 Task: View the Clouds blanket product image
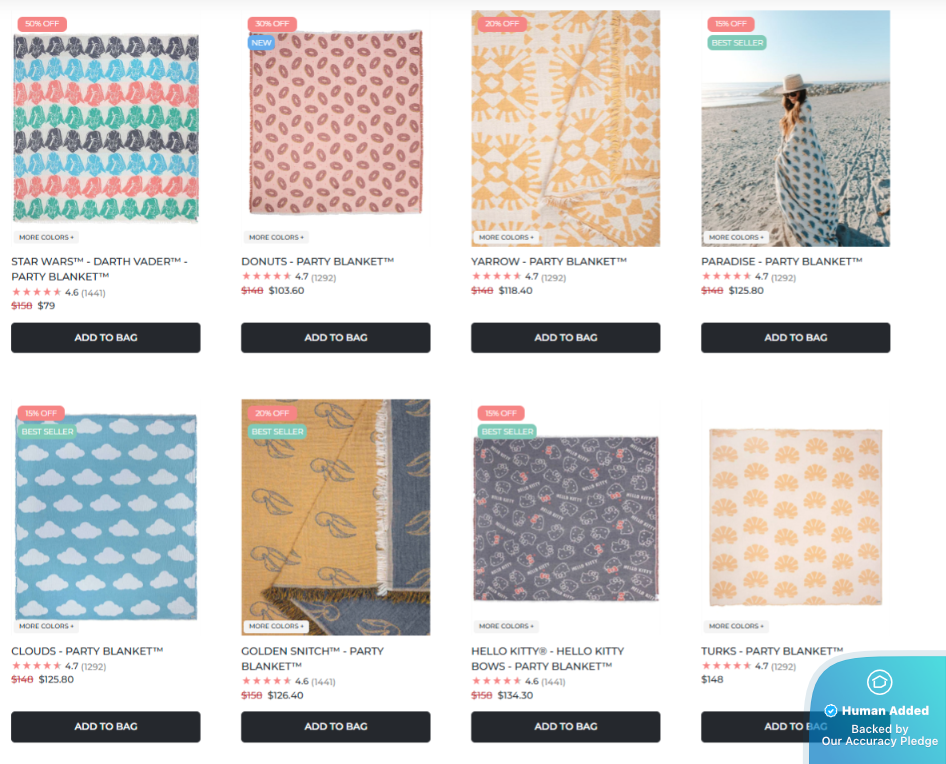[106, 515]
